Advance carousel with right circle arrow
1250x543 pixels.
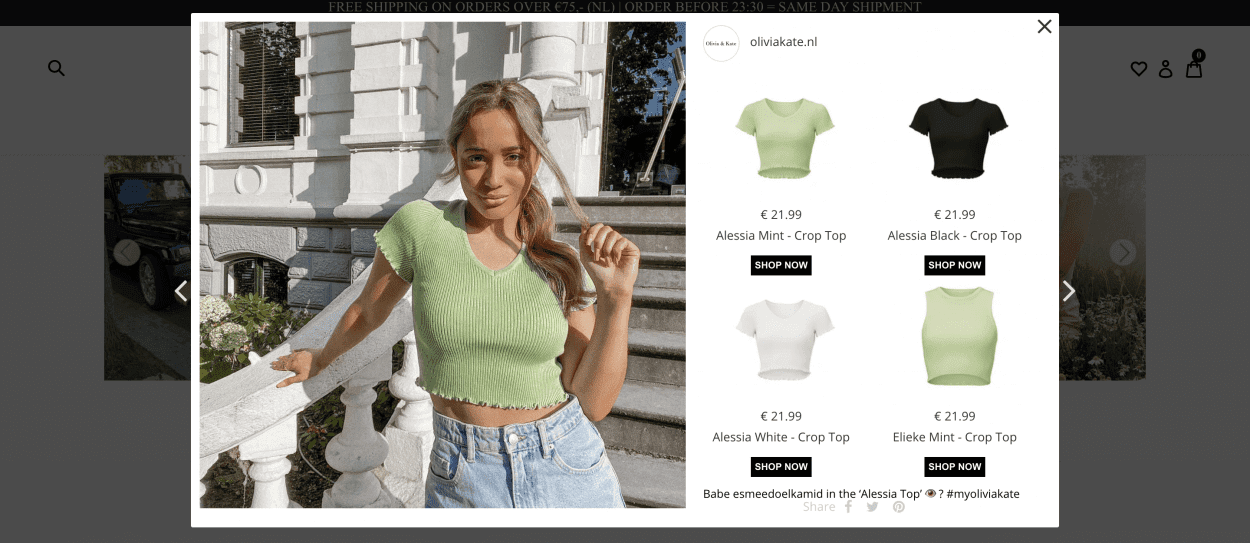(1123, 253)
